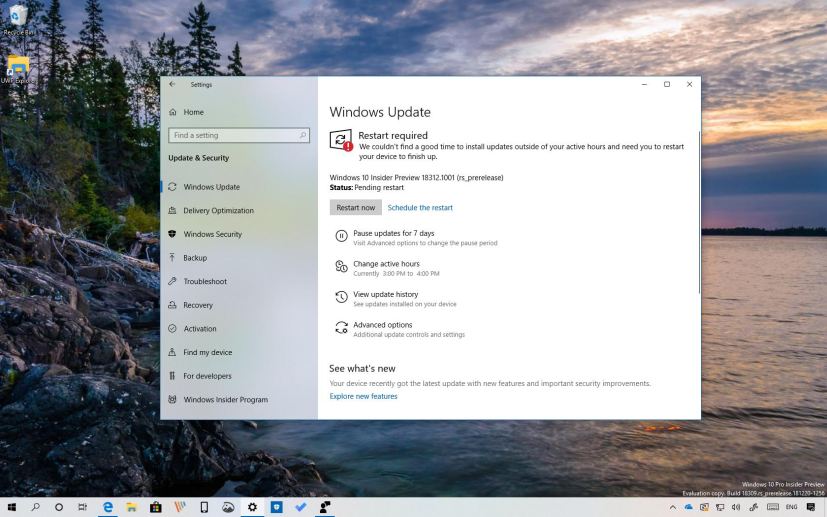Click the Restart now button
Screen dimensions: 827x517
(355, 207)
